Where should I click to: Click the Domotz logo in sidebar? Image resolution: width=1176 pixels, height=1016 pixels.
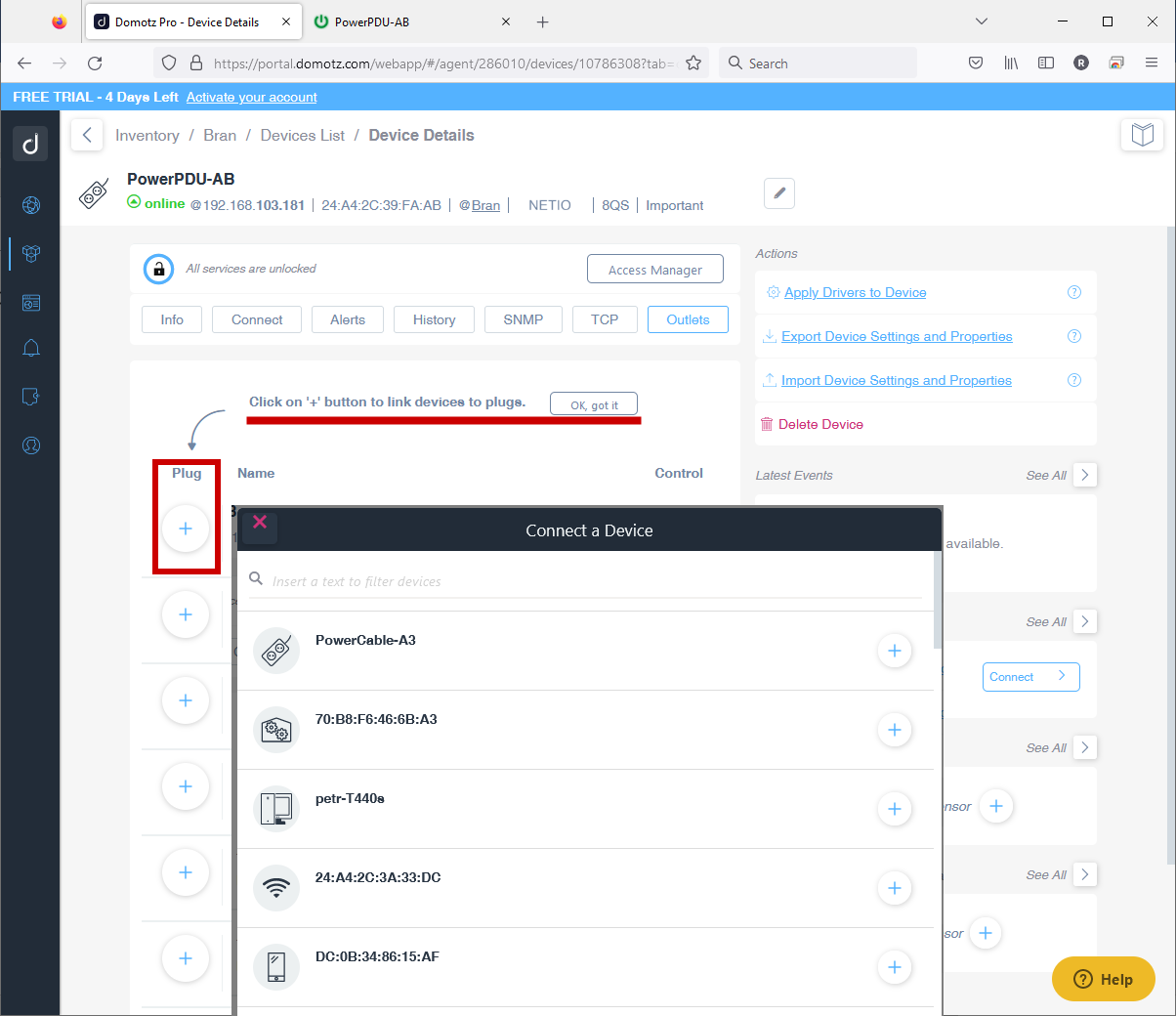pyautogui.click(x=30, y=144)
